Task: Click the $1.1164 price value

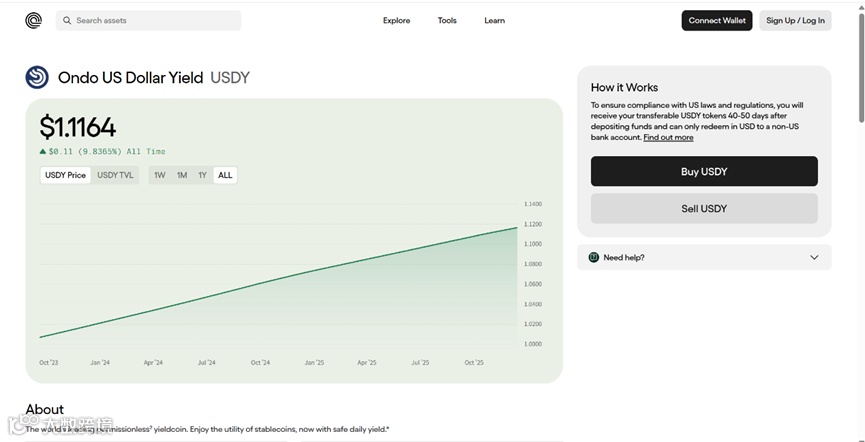Action: click(x=78, y=127)
